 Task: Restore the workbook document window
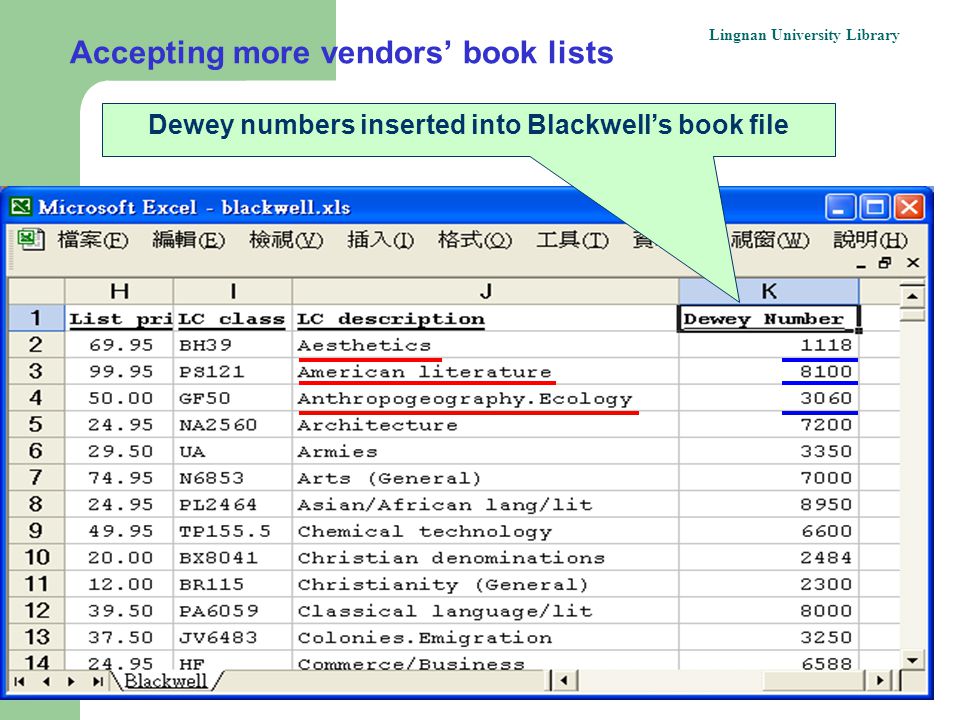(885, 263)
